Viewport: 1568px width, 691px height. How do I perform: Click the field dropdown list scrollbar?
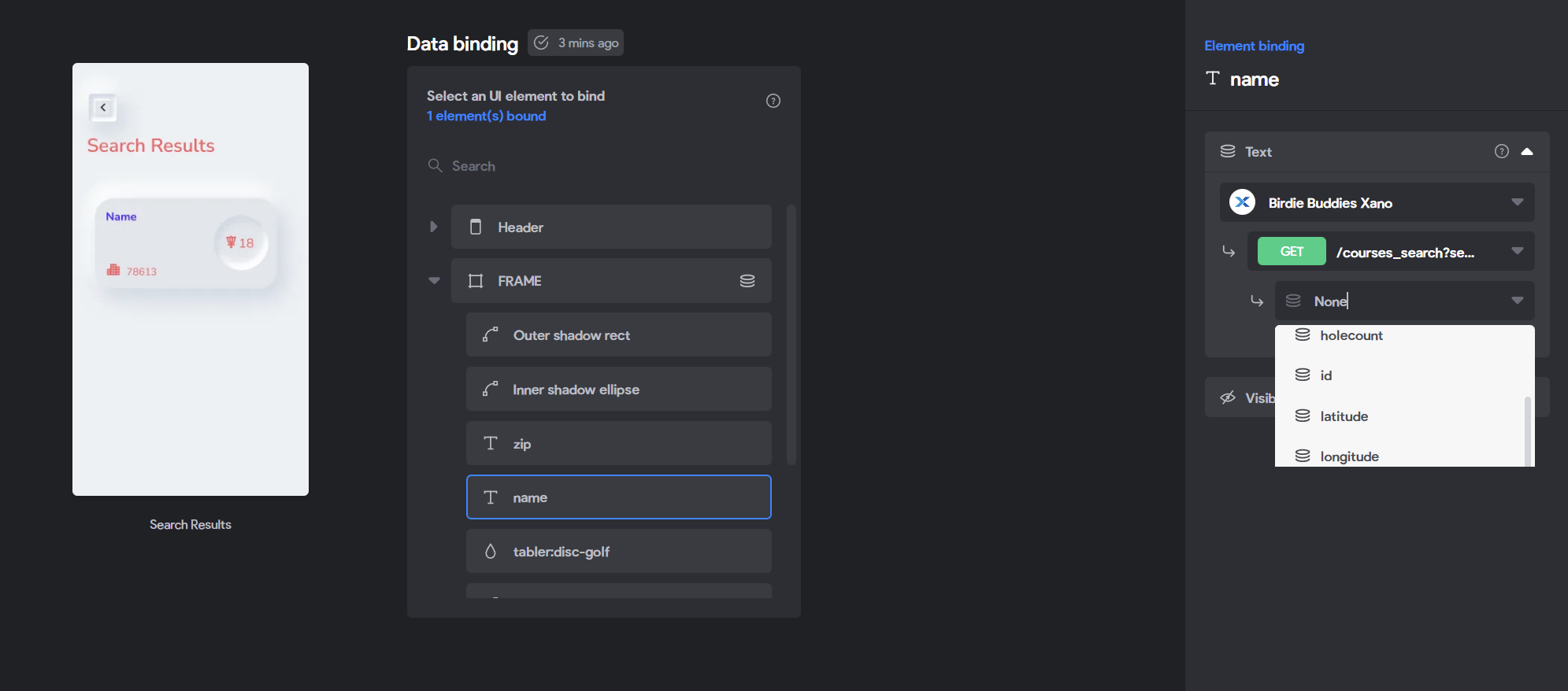(x=1528, y=431)
